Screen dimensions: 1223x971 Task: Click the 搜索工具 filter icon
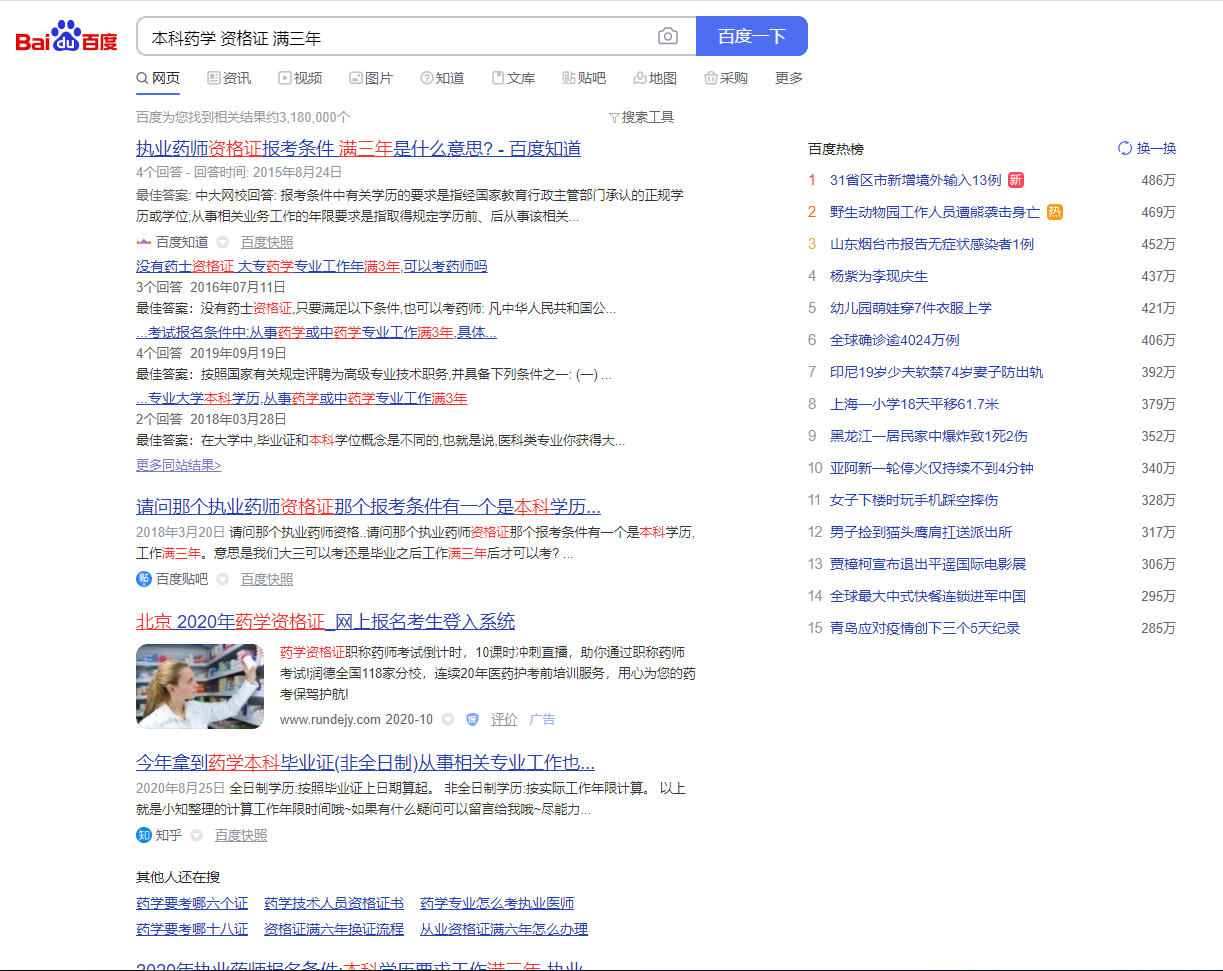point(614,118)
